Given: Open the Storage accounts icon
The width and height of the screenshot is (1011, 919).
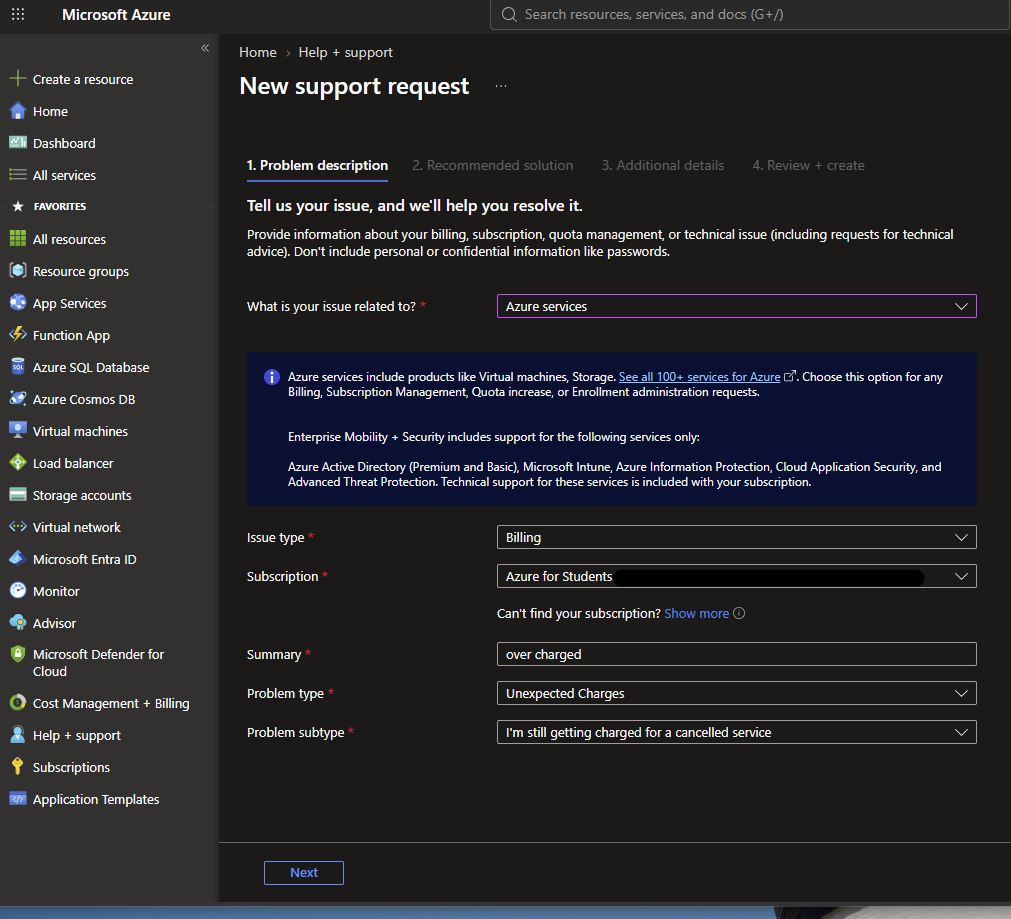Looking at the screenshot, I should (18, 495).
